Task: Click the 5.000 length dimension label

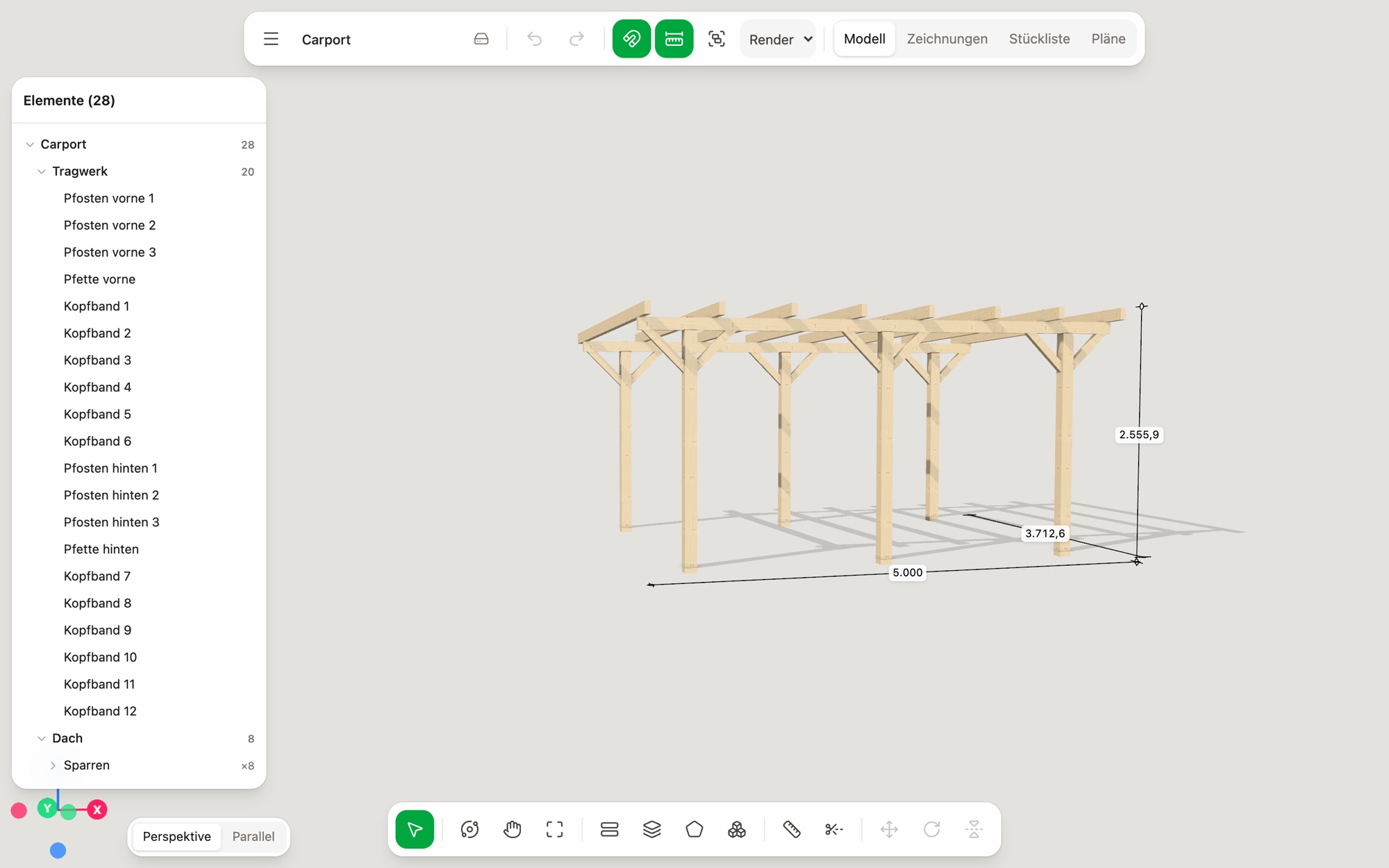Action: pyautogui.click(x=908, y=573)
